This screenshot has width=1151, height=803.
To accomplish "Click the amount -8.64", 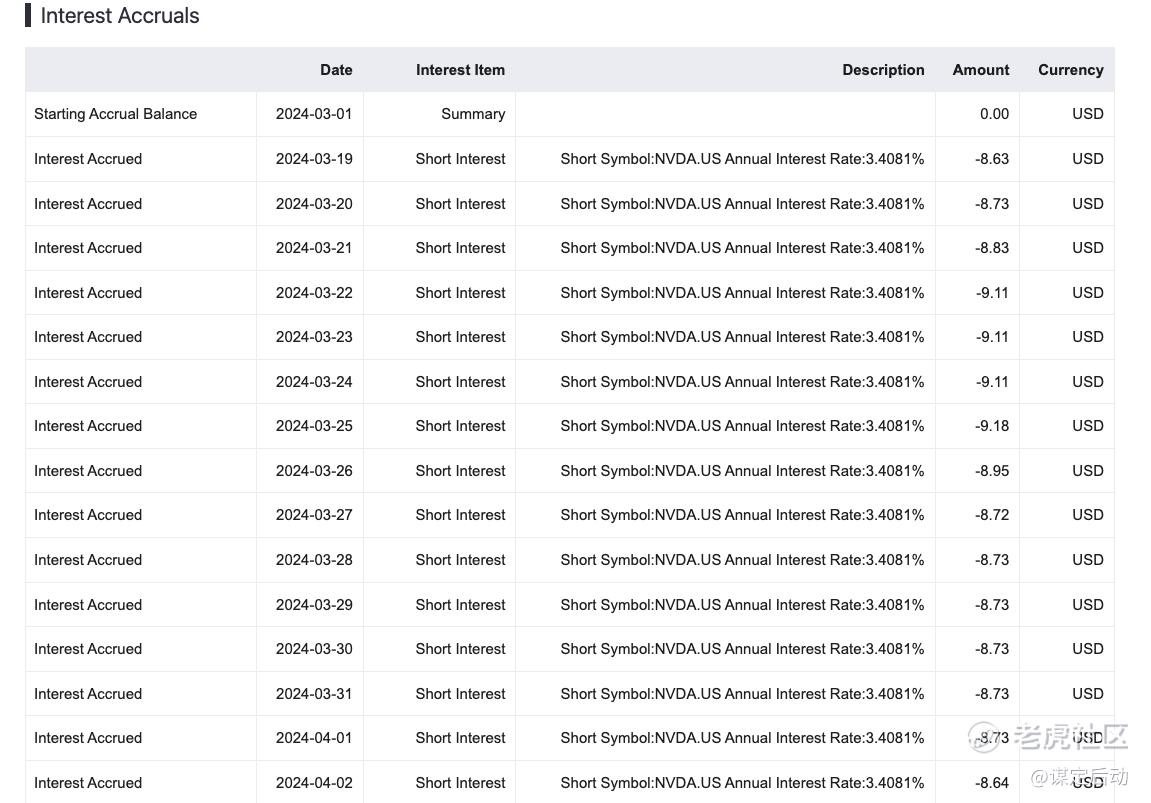I will coord(992,782).
